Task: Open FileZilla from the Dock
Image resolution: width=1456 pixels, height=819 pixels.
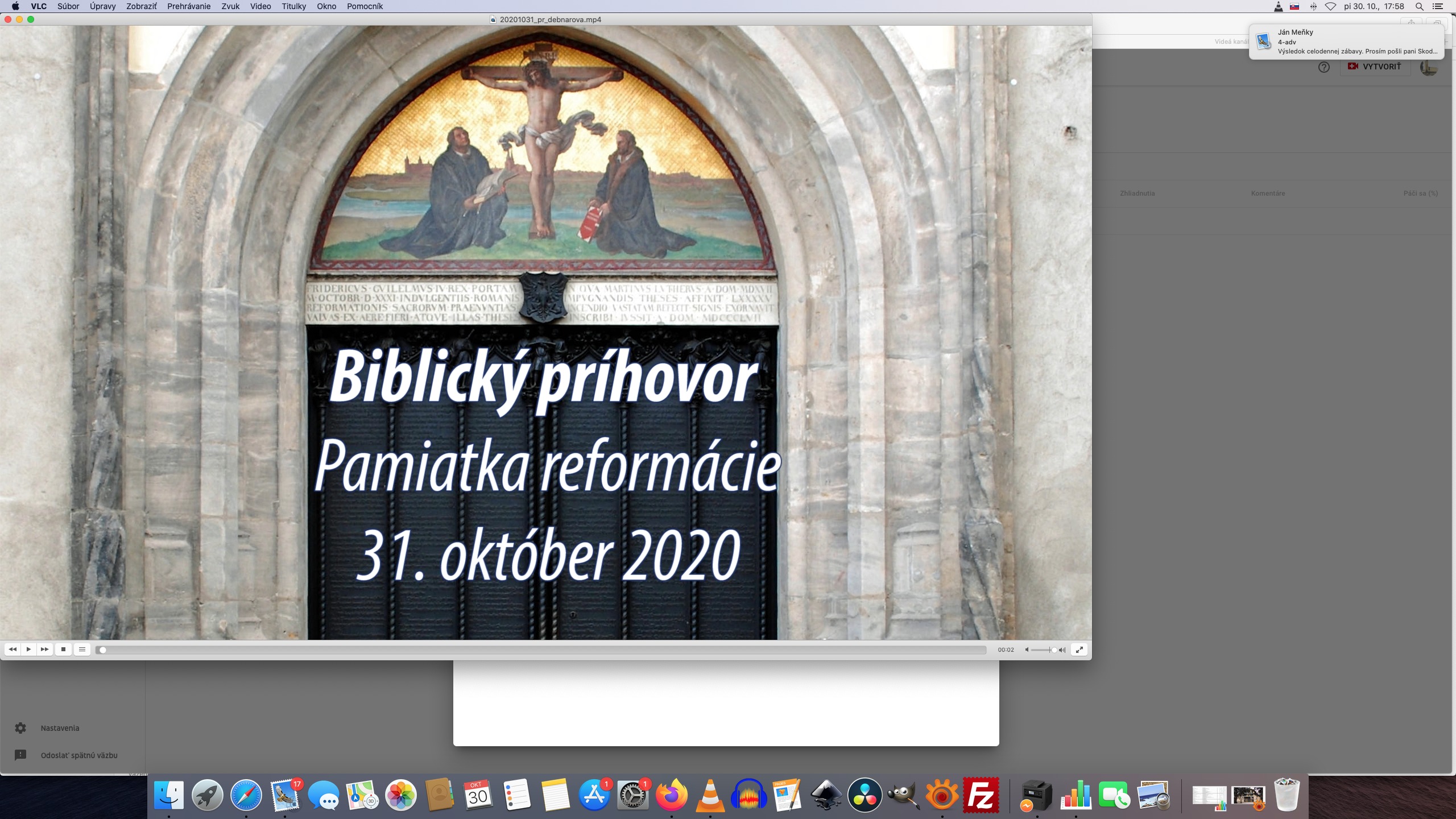Action: (x=981, y=795)
